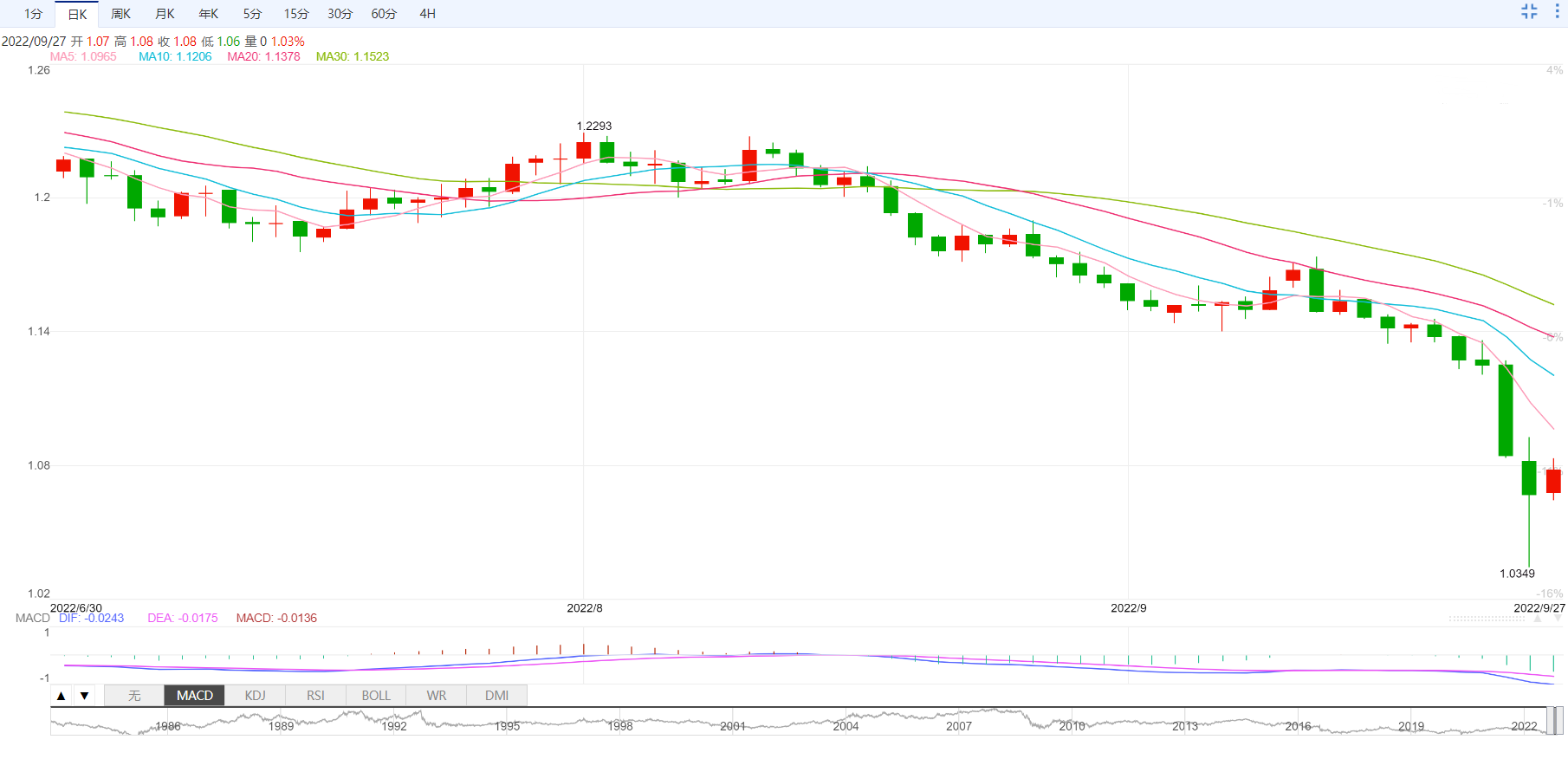This screenshot has height=759, width=1568.
Task: Choose the 30分 period tab
Action: [x=340, y=14]
